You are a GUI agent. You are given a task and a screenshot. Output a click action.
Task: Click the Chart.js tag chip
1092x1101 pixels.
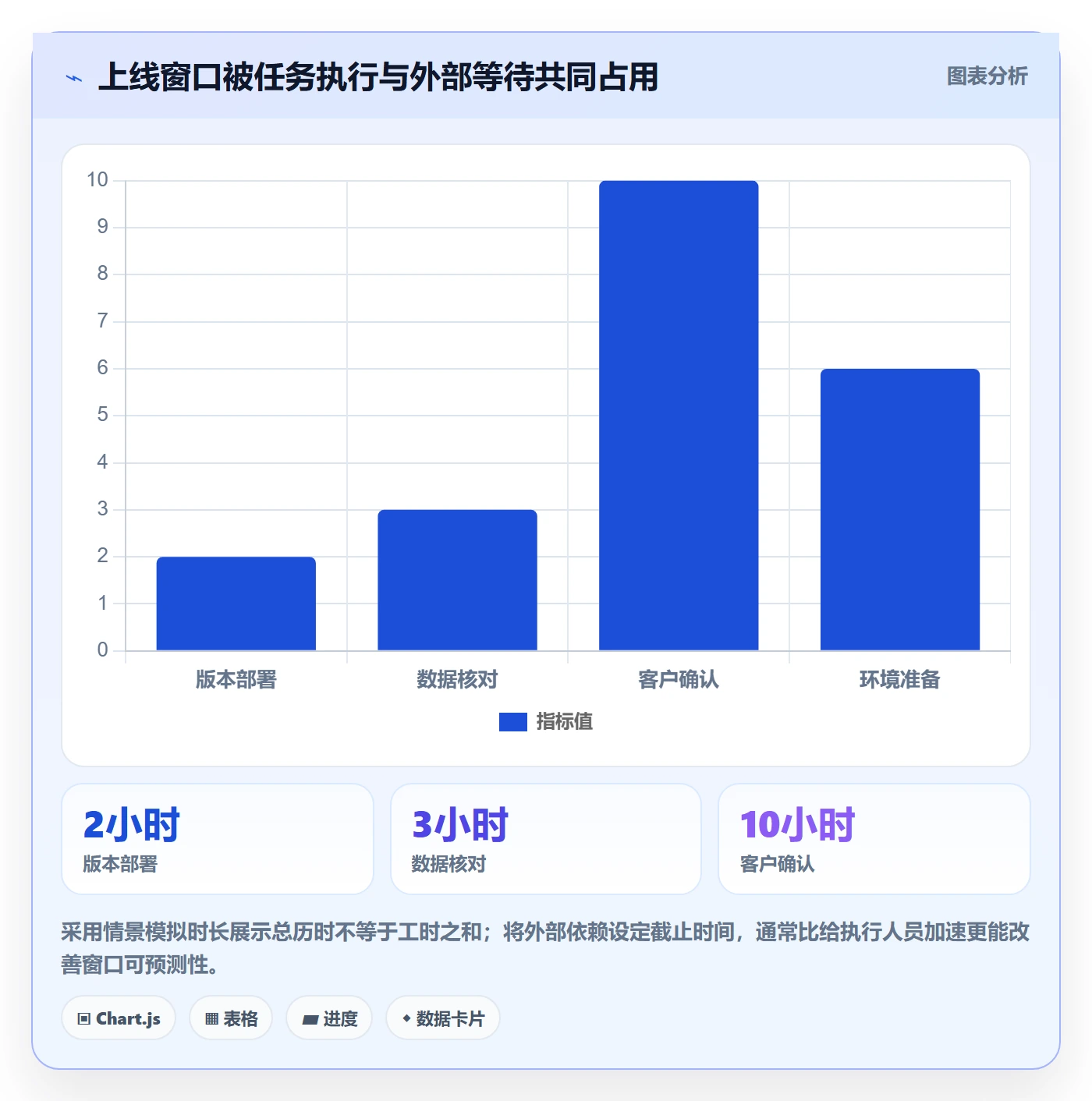(x=119, y=1018)
